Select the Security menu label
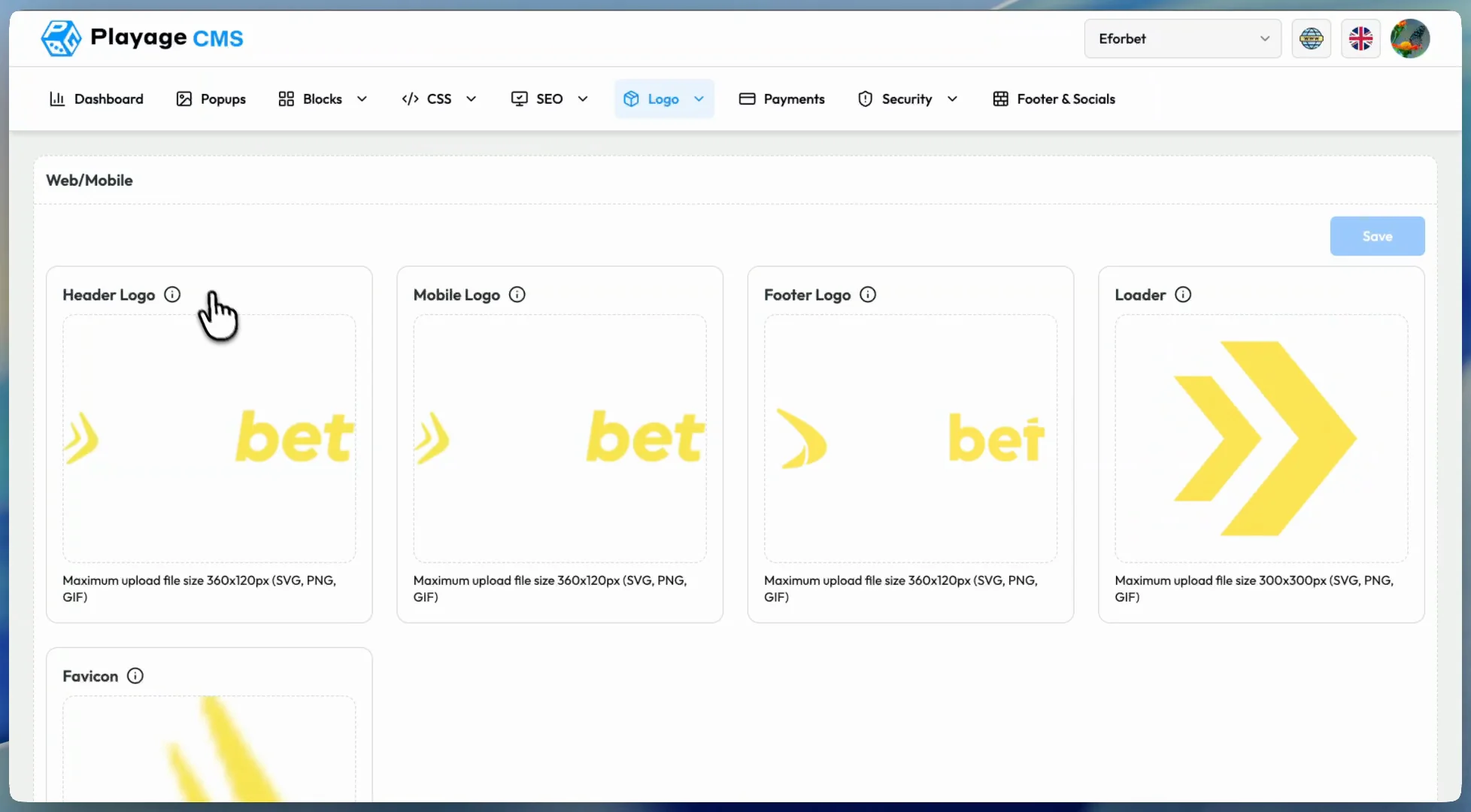This screenshot has height=812, width=1471. (x=907, y=99)
